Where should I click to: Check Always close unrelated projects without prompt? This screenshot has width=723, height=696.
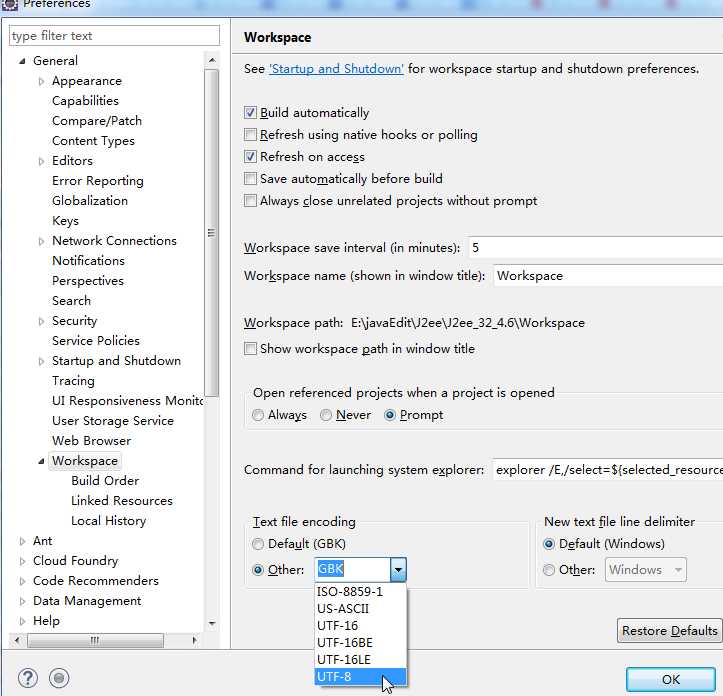250,201
